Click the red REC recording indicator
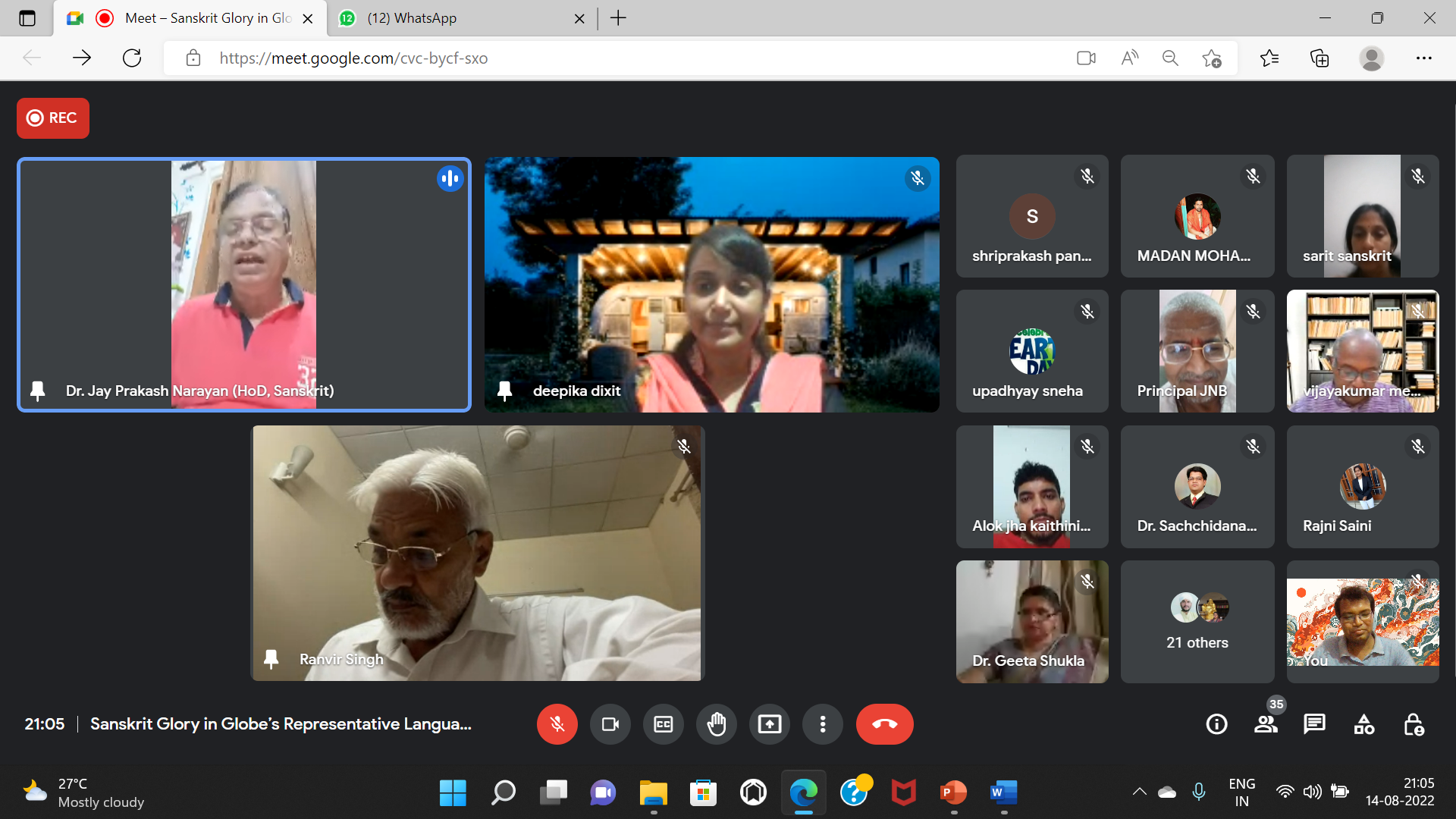 (52, 118)
